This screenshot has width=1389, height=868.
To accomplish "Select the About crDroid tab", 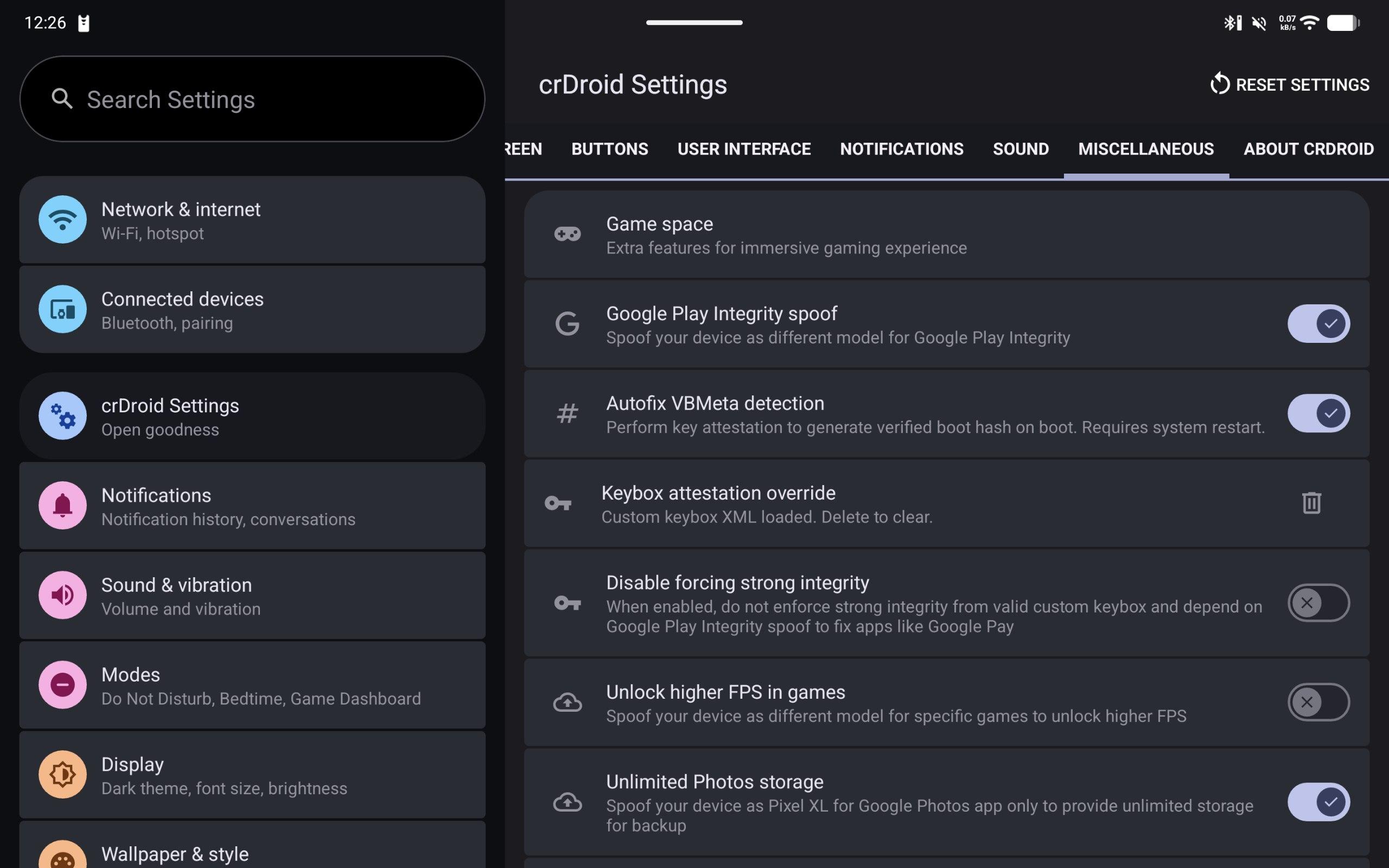I will pos(1308,149).
